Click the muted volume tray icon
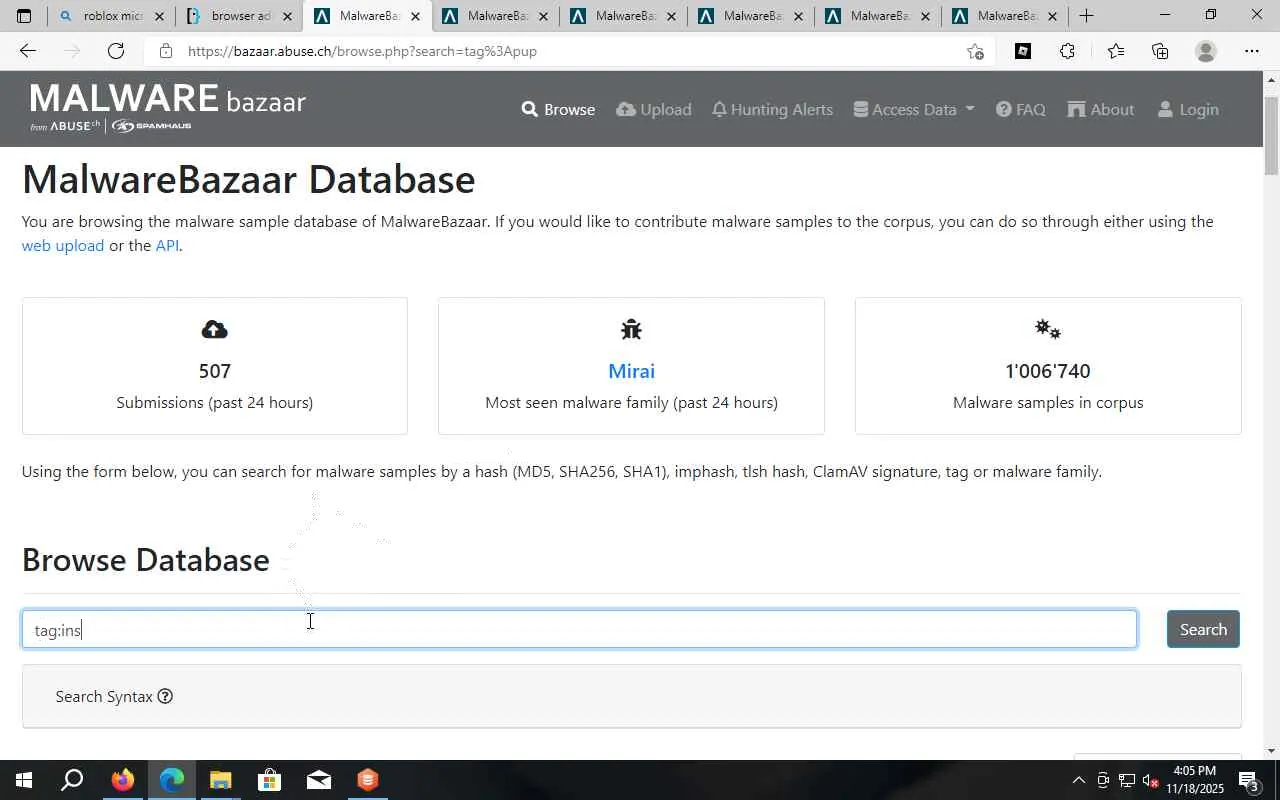Viewport: 1280px width, 800px height. pyautogui.click(x=1151, y=780)
